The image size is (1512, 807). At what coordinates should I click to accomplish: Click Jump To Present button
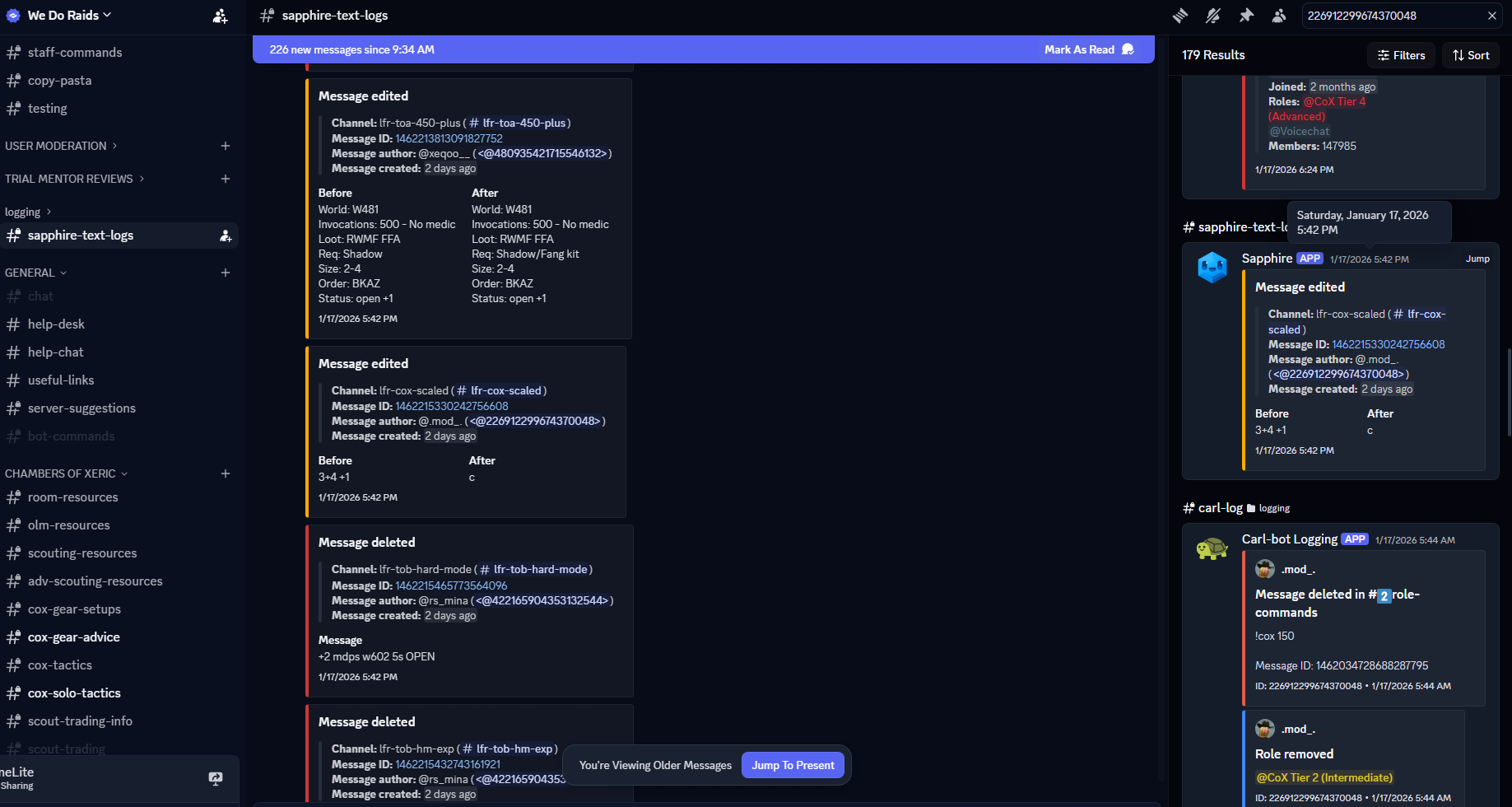pyautogui.click(x=793, y=765)
